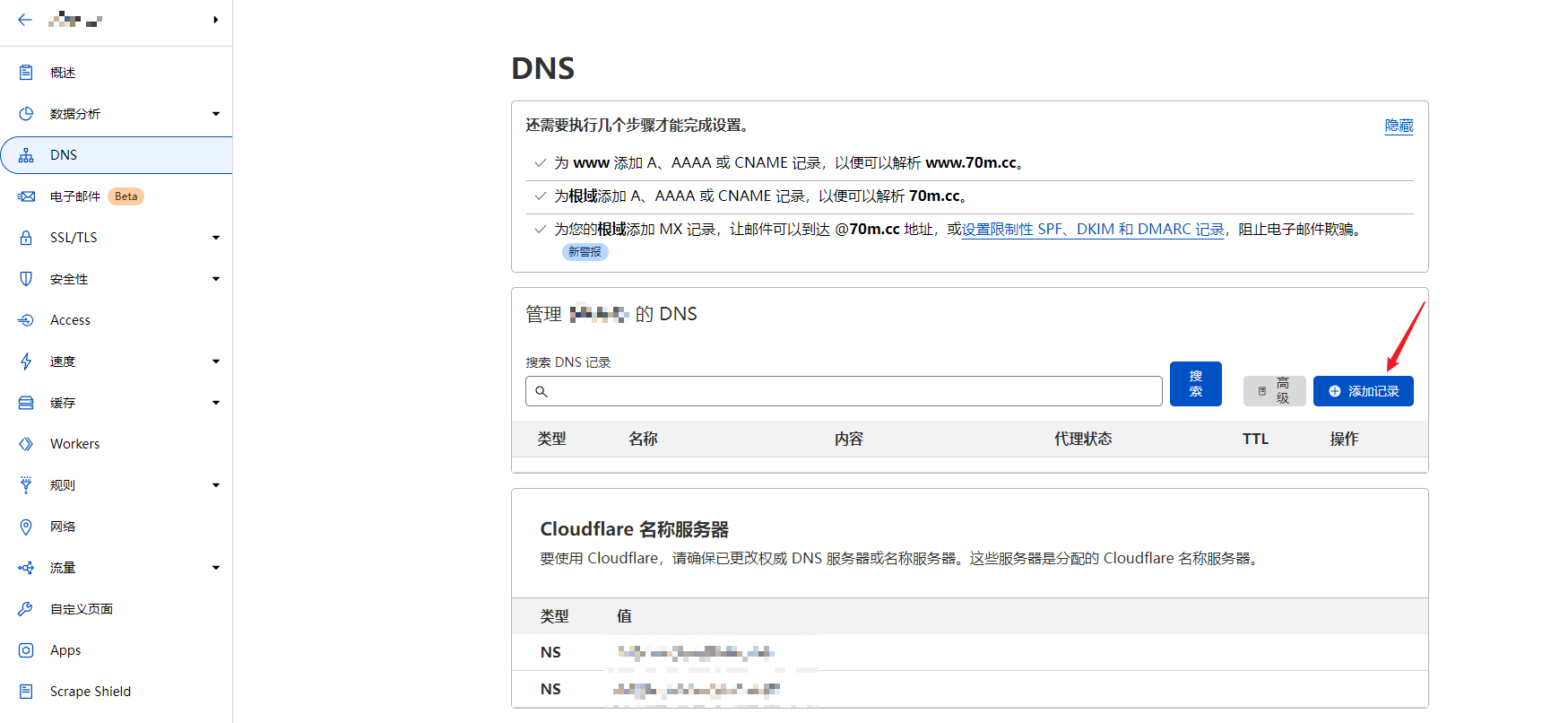The height and width of the screenshot is (723, 1568).
Task: Open the Apps sidebar item
Action: click(65, 650)
